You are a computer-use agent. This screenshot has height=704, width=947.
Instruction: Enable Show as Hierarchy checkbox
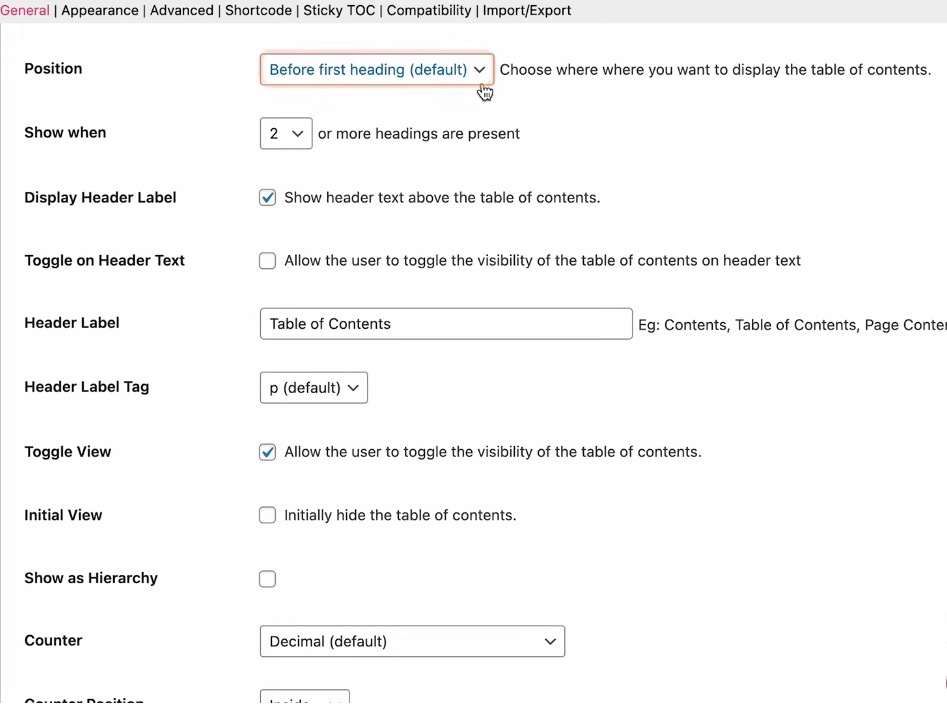(x=267, y=579)
